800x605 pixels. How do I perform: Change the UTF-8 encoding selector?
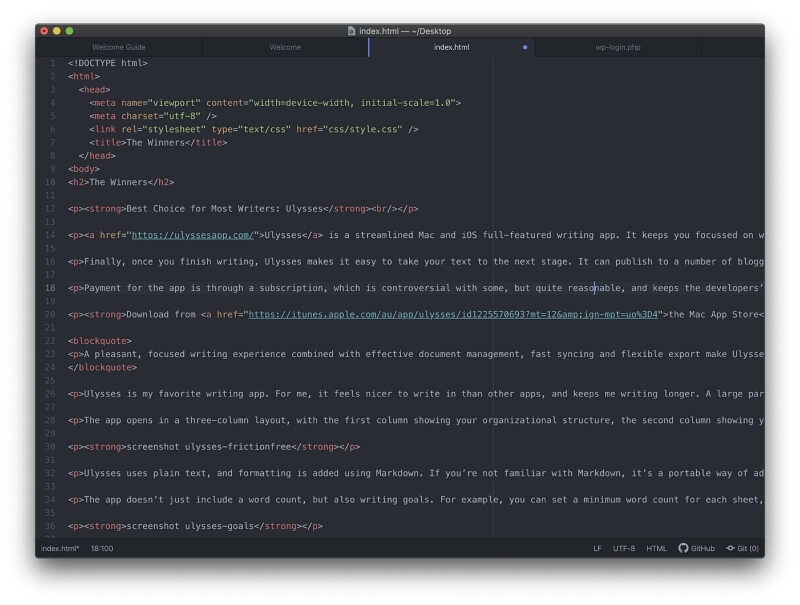pos(623,548)
